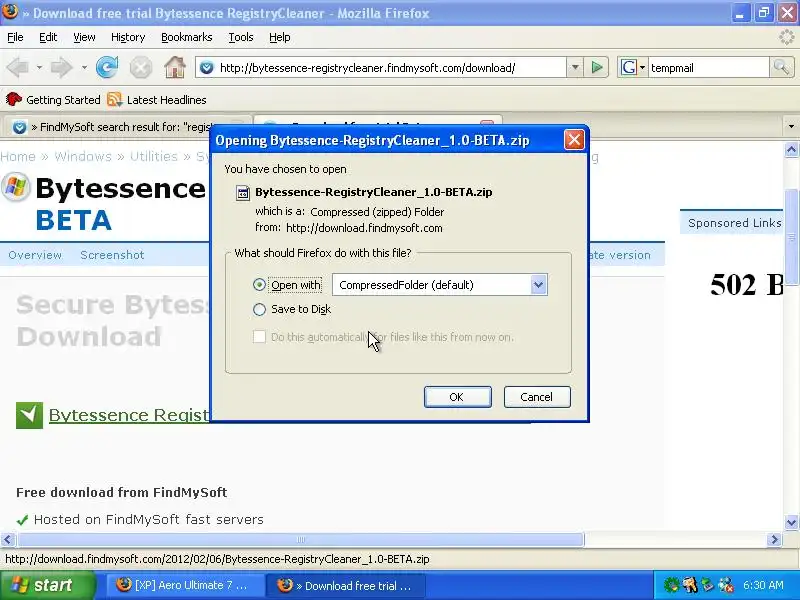The width and height of the screenshot is (800, 600).
Task: Click the green checkmark download icon
Action: point(30,415)
